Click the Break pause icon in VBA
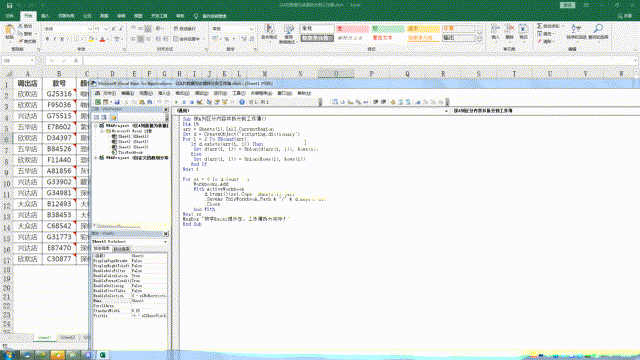Screen dimensions: 640x360 (x=184, y=102)
